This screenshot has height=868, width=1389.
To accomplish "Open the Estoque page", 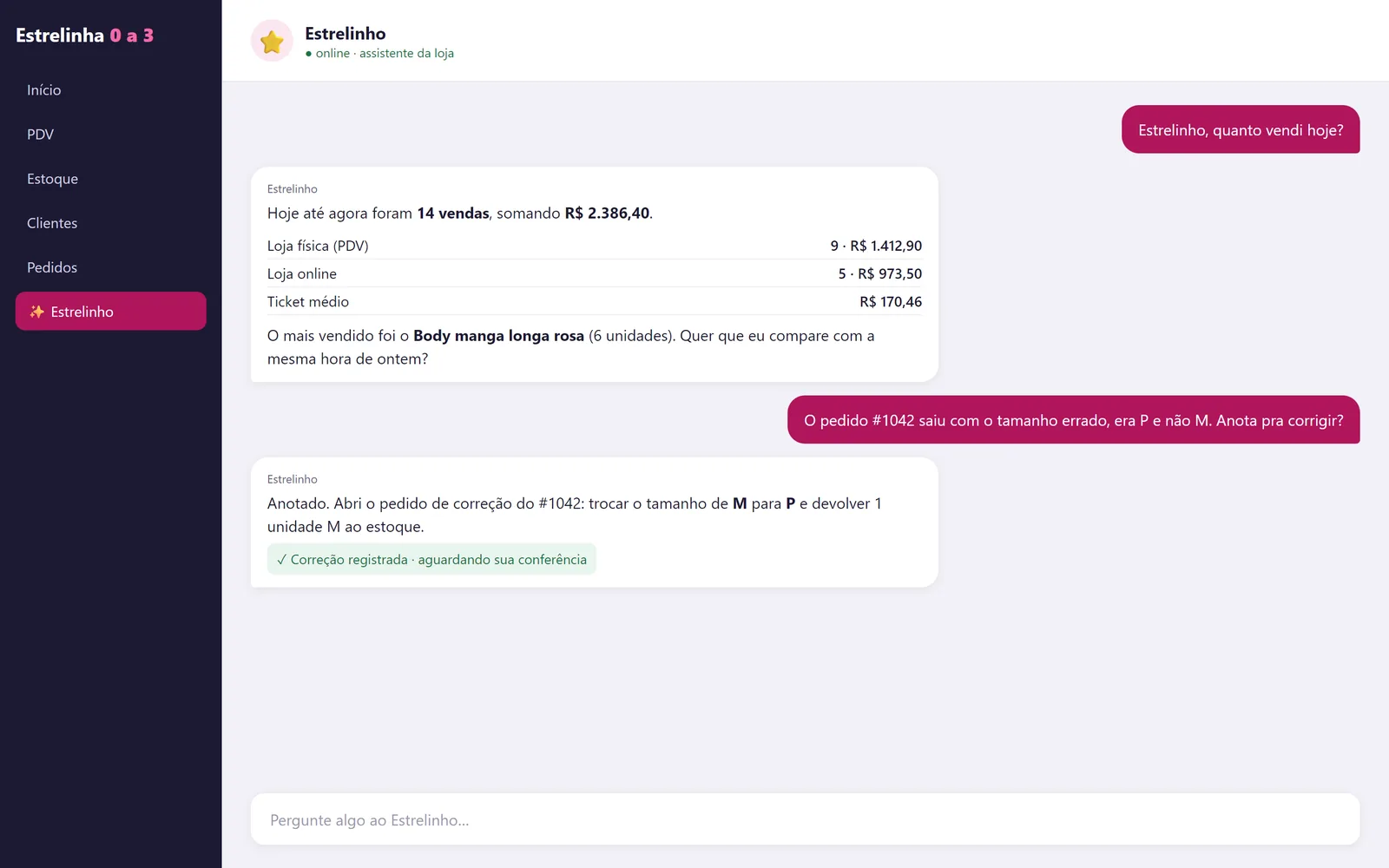I will (110, 179).
